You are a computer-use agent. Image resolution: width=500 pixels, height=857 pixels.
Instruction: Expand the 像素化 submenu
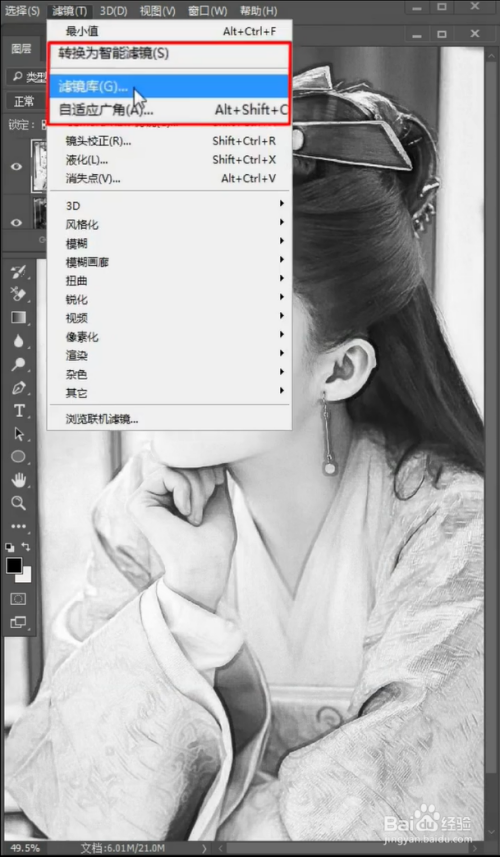tap(169, 337)
